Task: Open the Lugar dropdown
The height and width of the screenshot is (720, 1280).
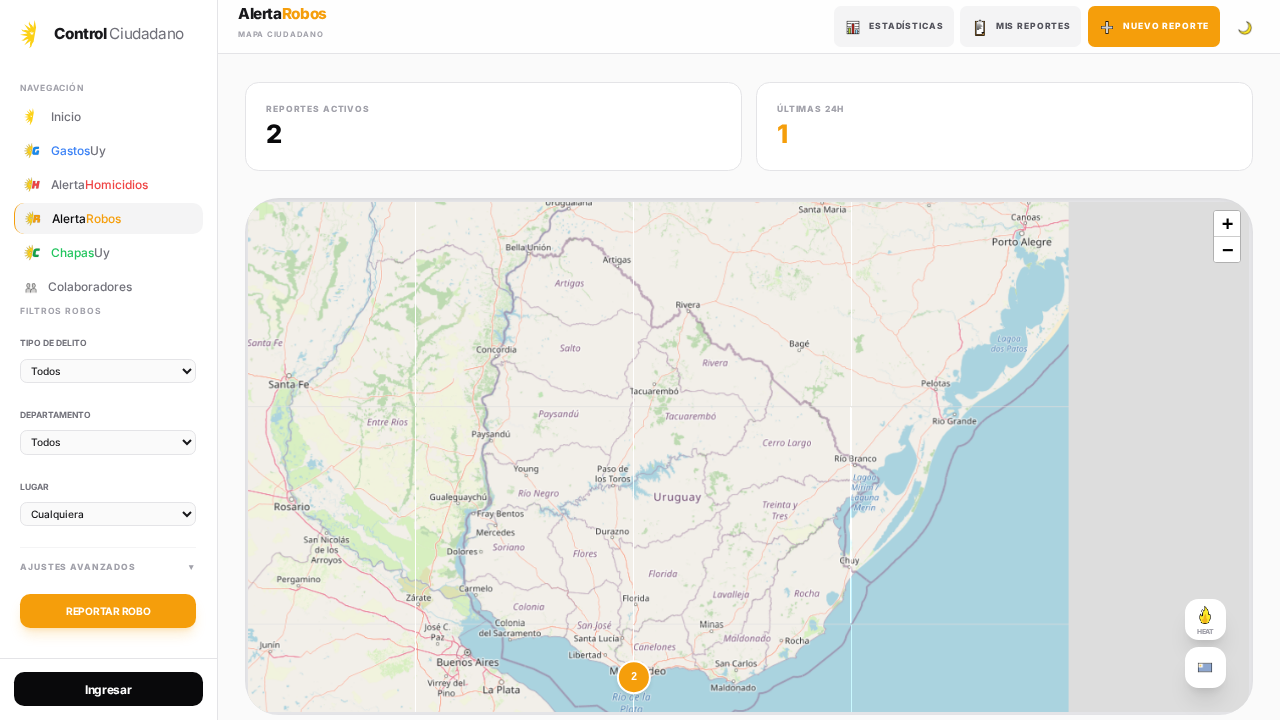Action: (108, 514)
